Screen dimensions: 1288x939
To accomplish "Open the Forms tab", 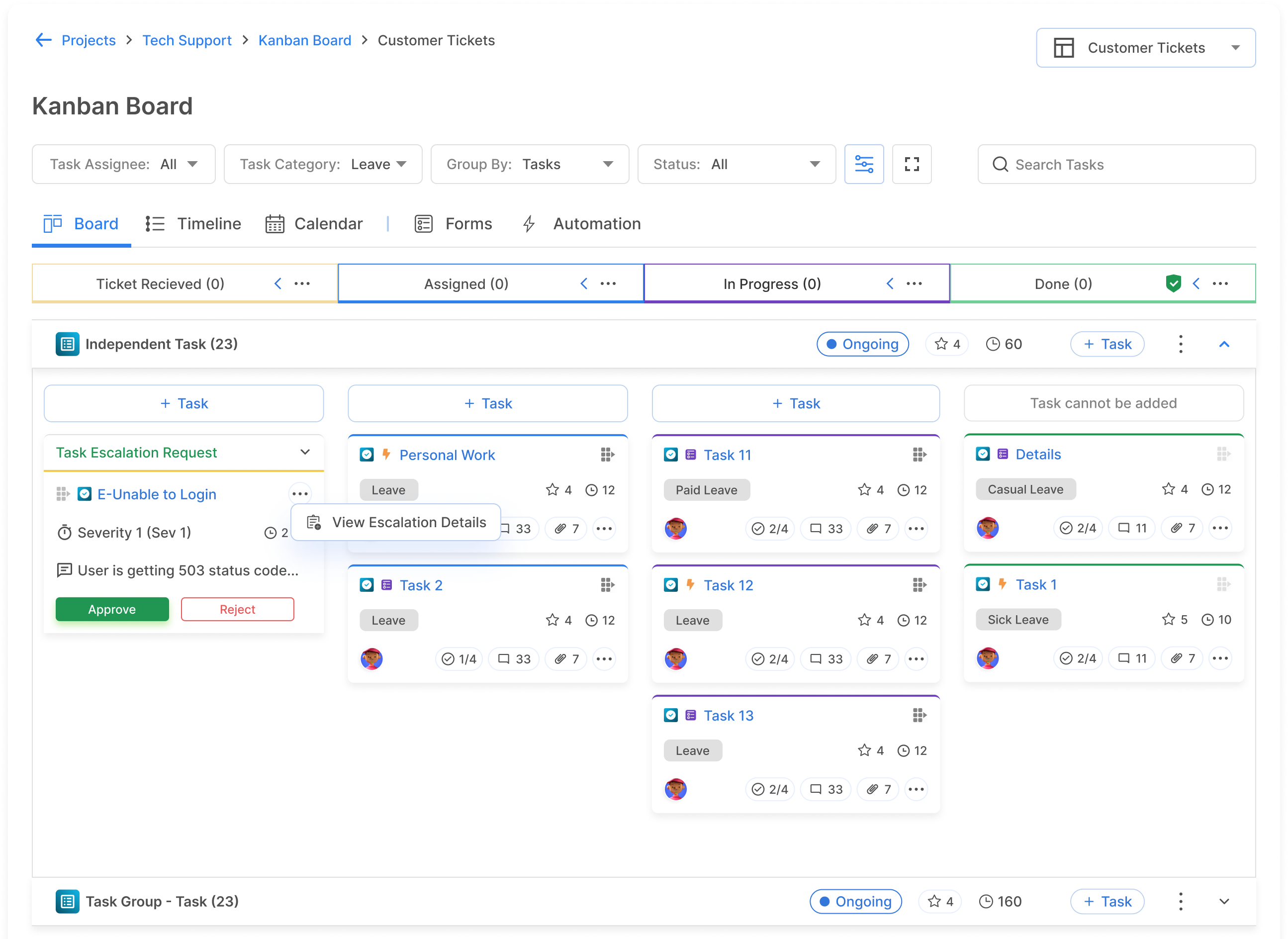I will pyautogui.click(x=453, y=224).
